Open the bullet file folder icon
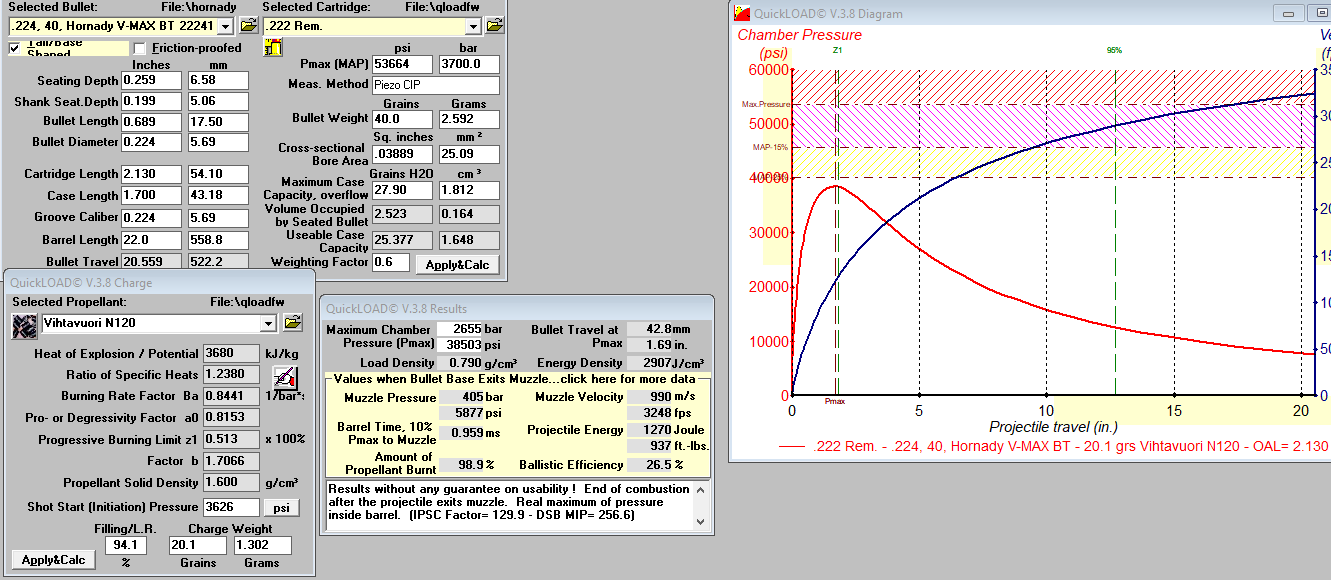Image resolution: width=1331 pixels, height=580 pixels. (x=248, y=25)
